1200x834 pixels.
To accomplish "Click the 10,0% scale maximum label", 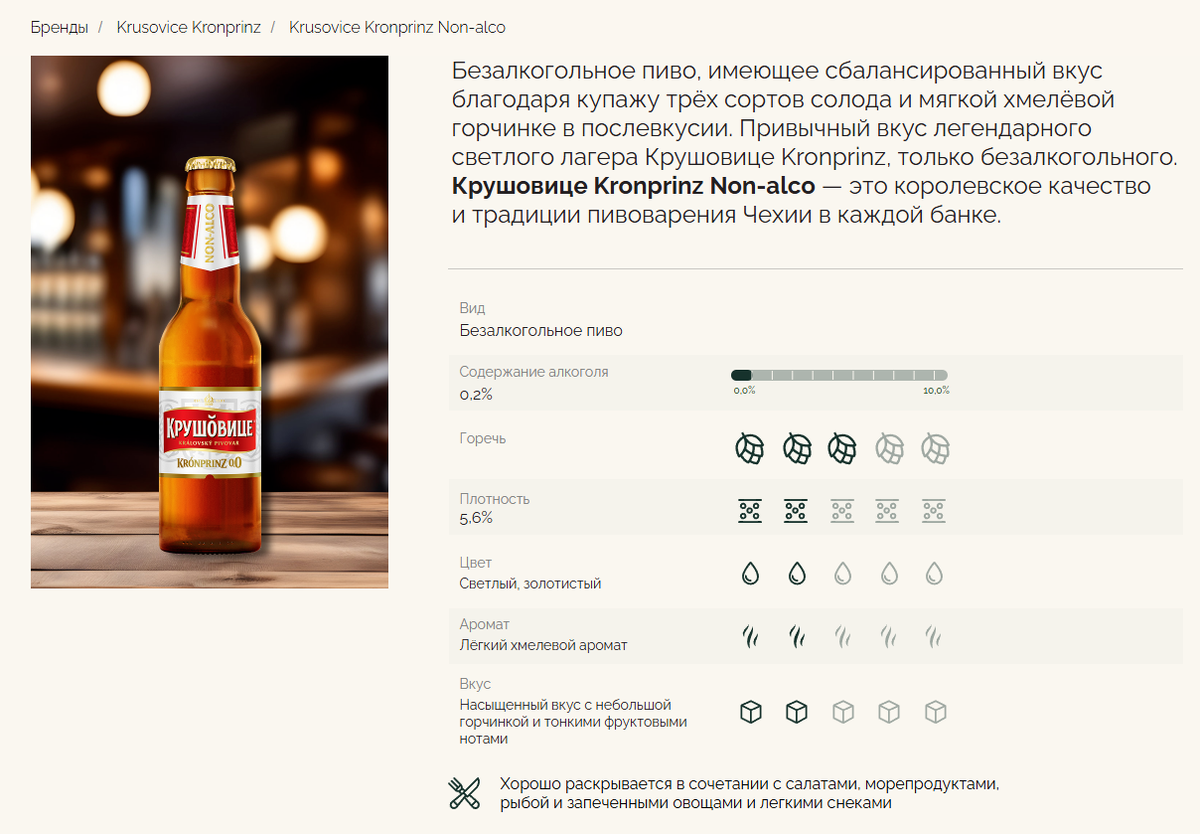I will [936, 391].
